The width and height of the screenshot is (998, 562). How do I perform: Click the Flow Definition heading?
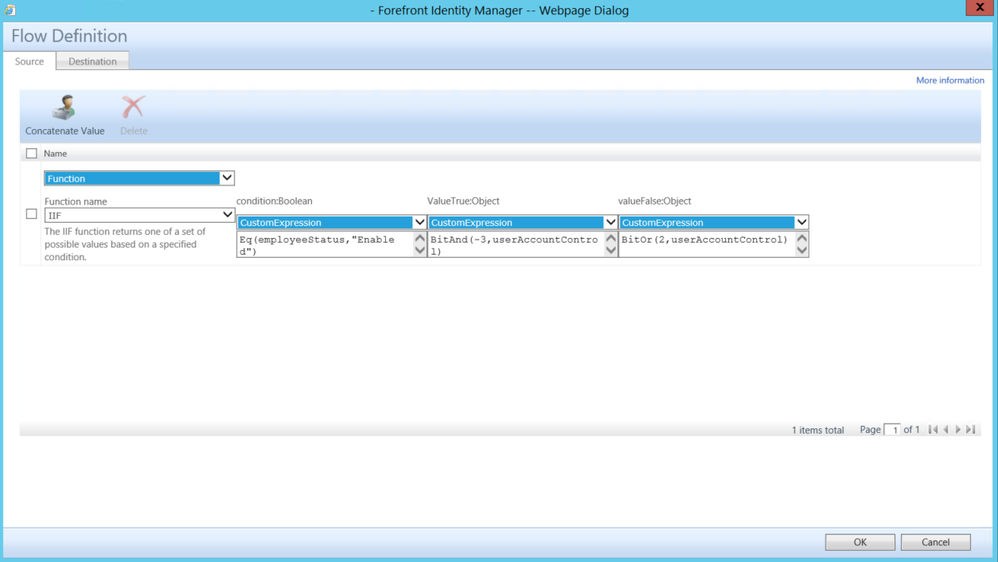tap(69, 36)
